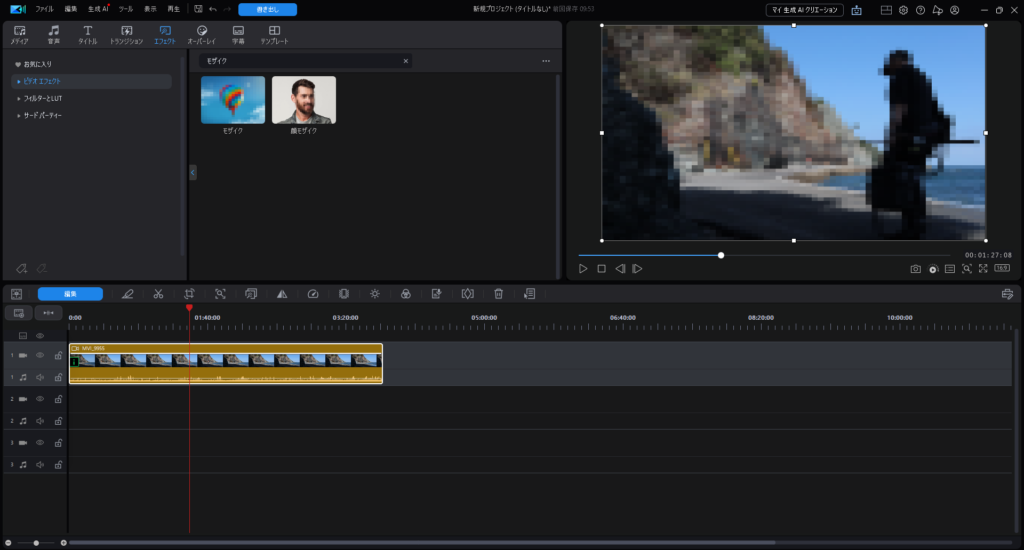Click the fullscreen preview icon
The height and width of the screenshot is (550, 1024).
pos(983,269)
